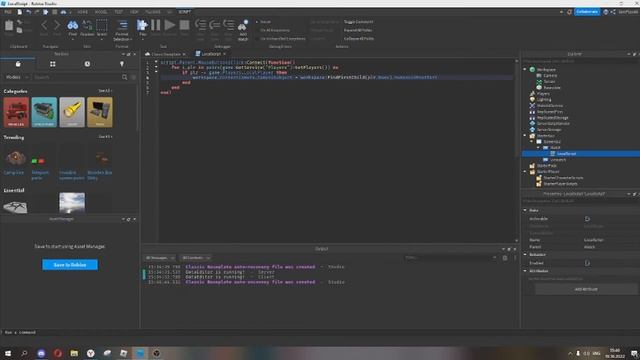Open the Toolbox Recent clock icon
Image resolution: width=640 pixels, height=360 pixels.
[x=87, y=64]
